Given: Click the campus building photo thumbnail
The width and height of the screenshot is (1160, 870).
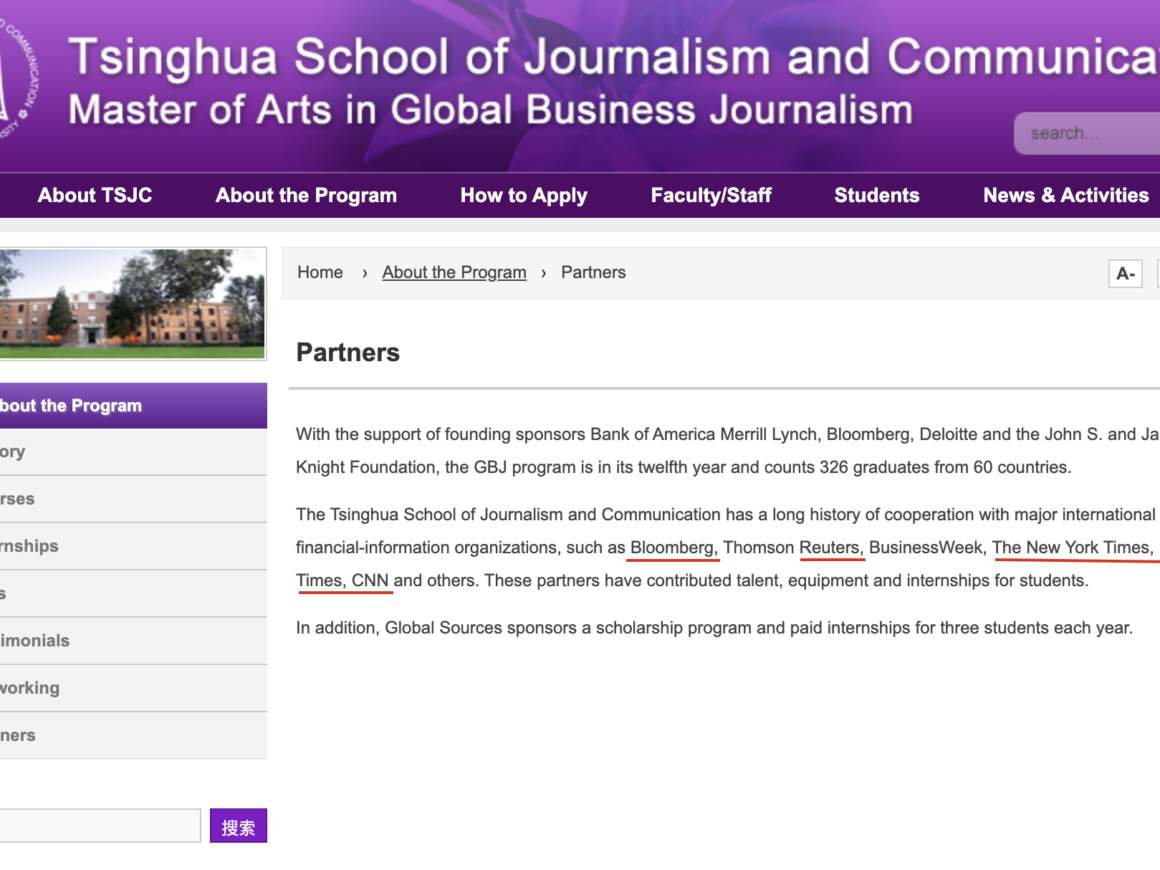Looking at the screenshot, I should click(132, 303).
